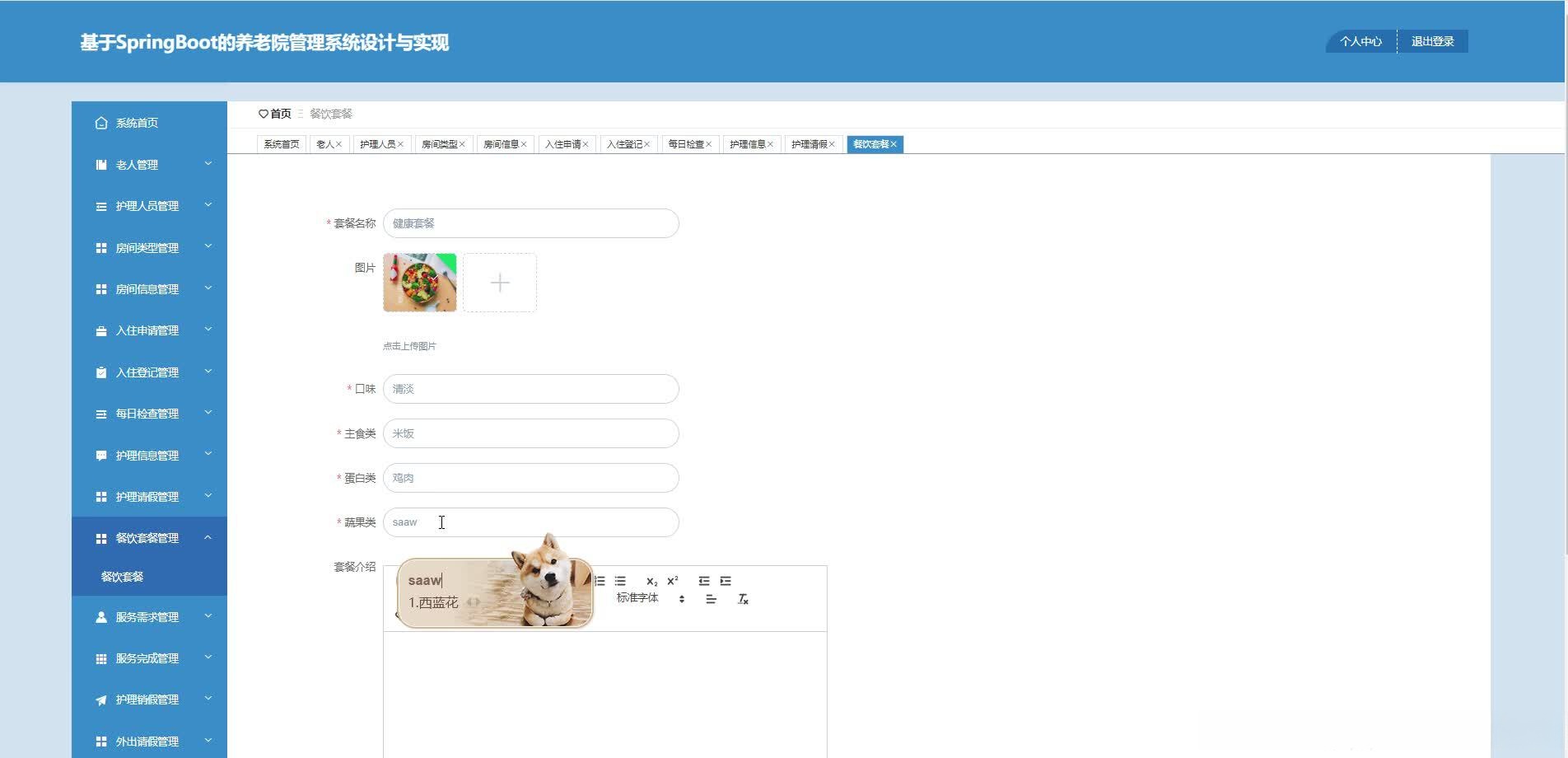Click the ordered list icon in 套餐介绍 editor
The image size is (1568, 758).
click(x=600, y=580)
